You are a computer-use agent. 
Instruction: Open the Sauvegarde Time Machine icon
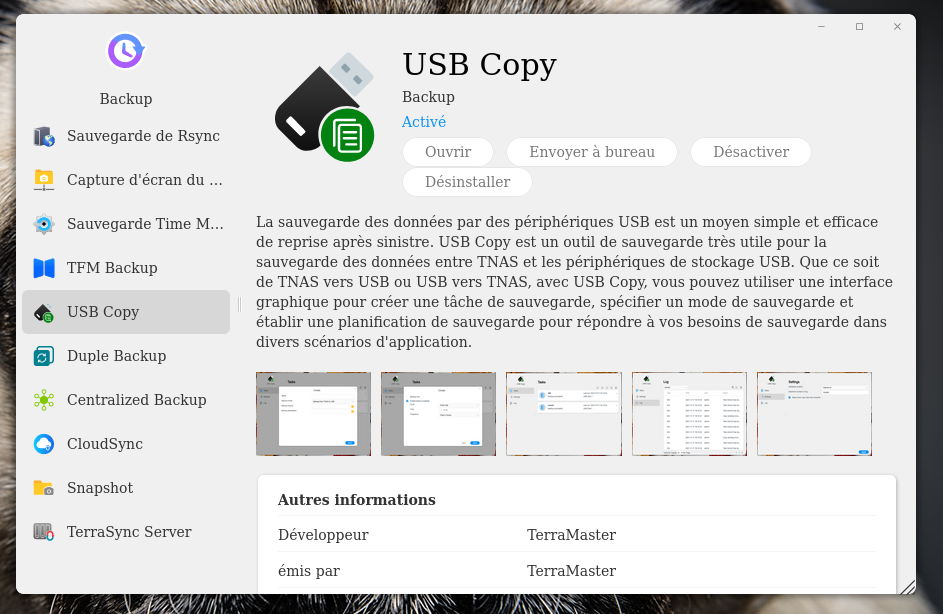tap(44, 224)
